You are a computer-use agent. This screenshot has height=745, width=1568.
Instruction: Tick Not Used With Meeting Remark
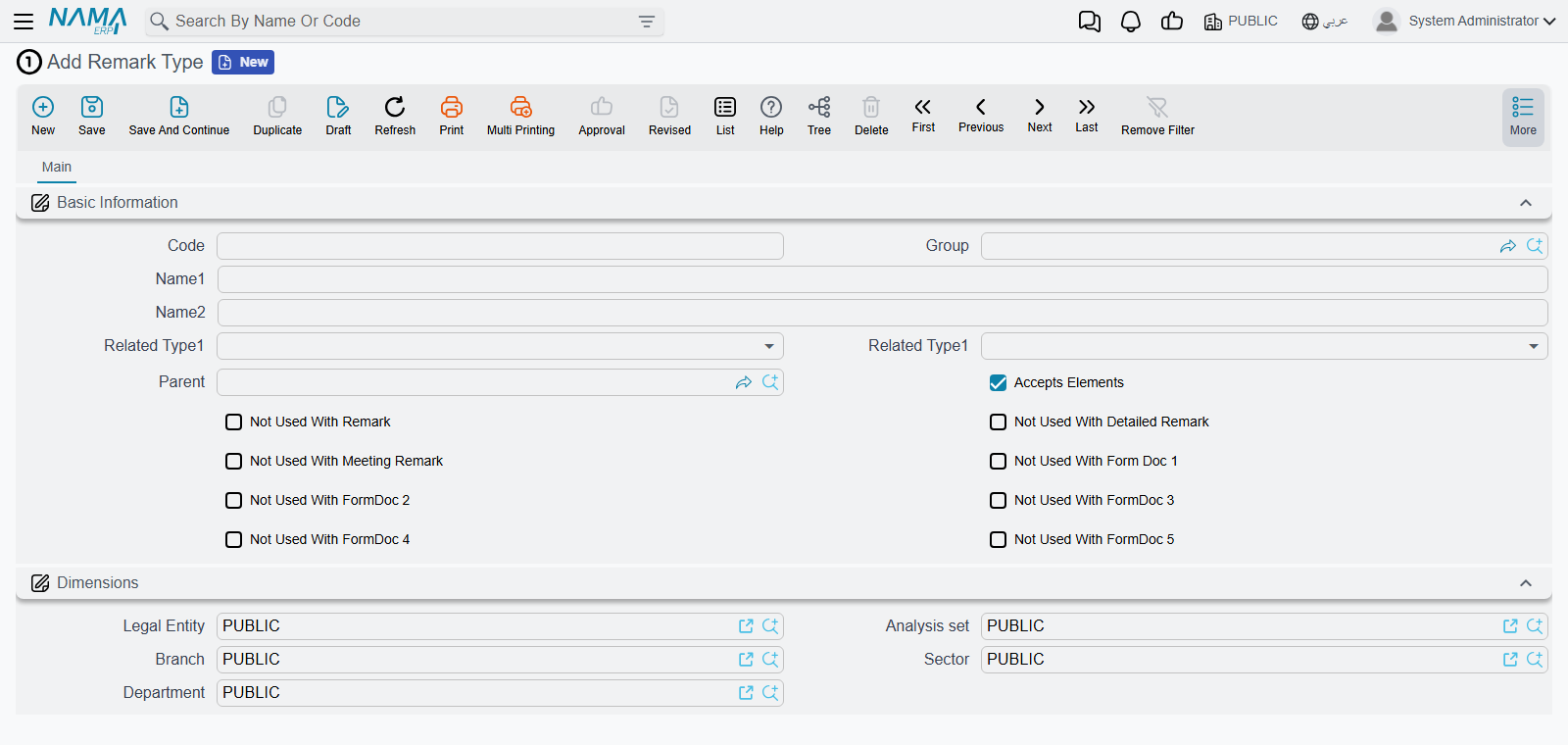click(234, 462)
